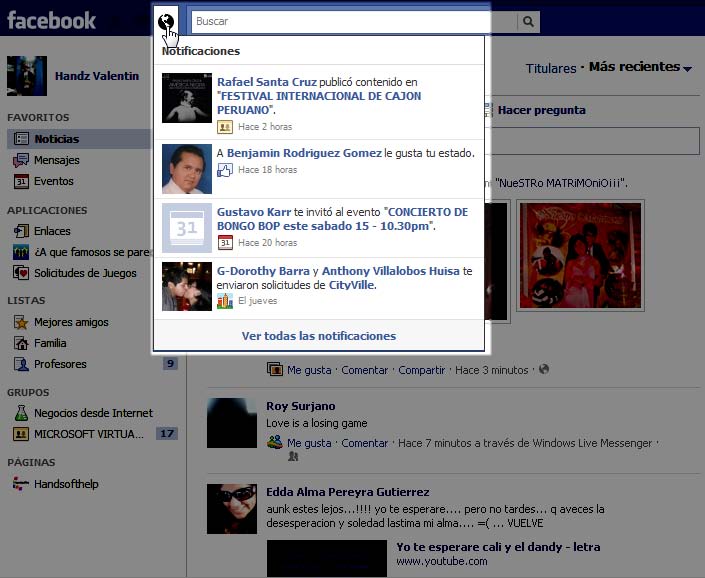
Task: Select the Mejores amigos list
Action: (71, 322)
